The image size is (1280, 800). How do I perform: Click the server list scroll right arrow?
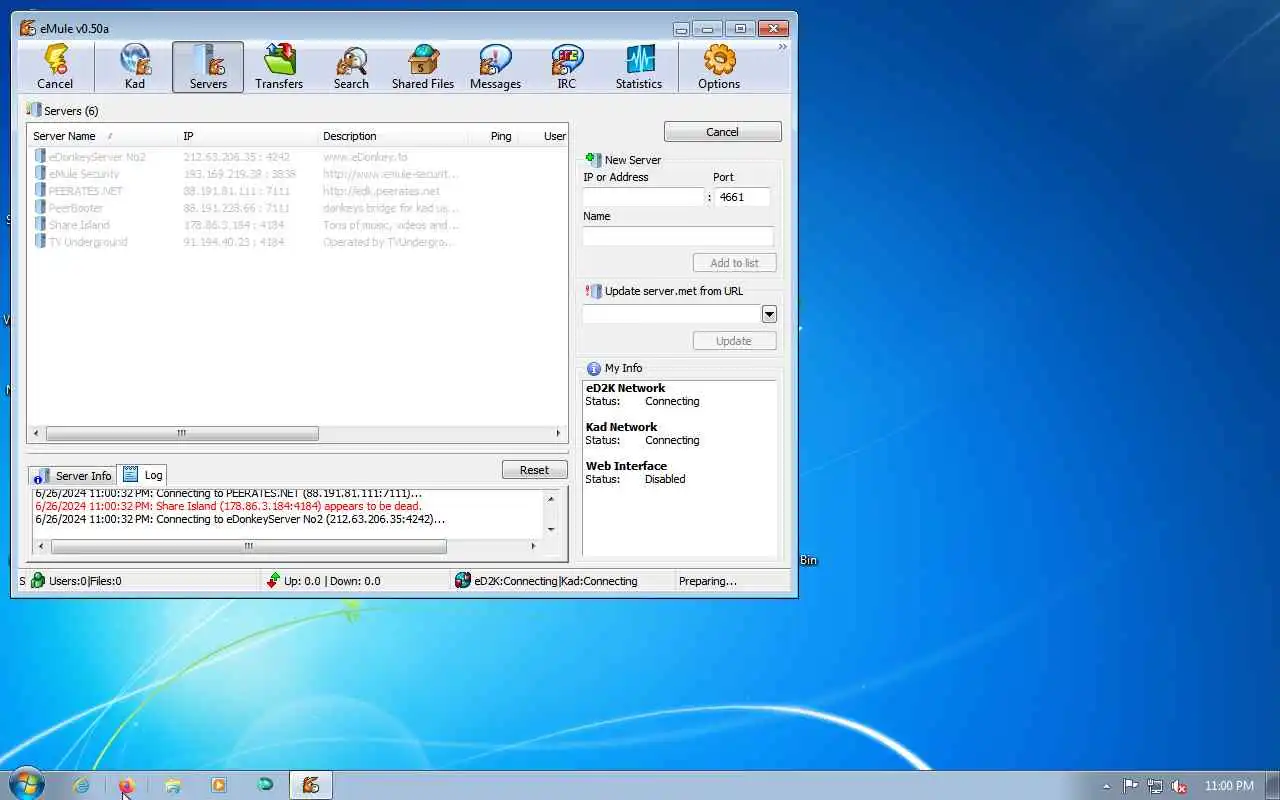point(558,434)
